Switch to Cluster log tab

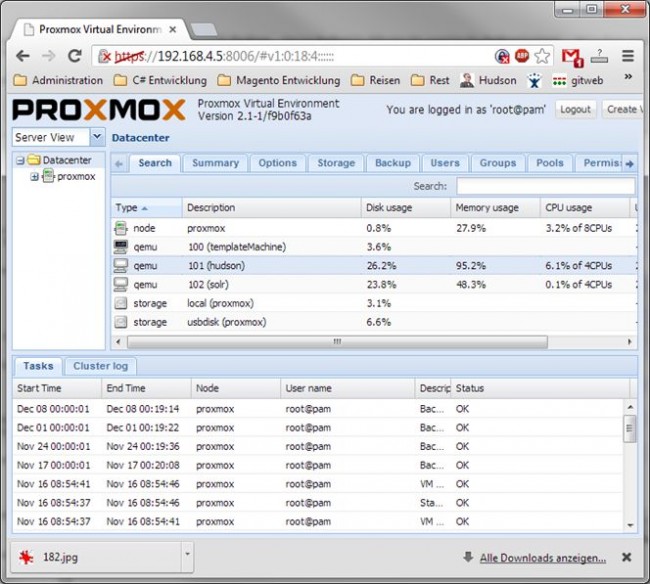(101, 366)
